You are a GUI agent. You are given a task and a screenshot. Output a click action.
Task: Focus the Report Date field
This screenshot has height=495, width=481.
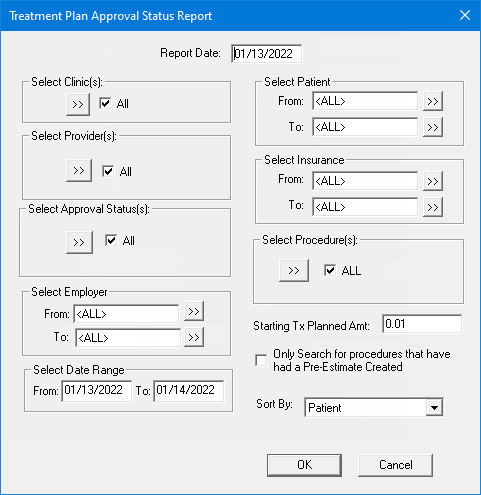pos(267,54)
